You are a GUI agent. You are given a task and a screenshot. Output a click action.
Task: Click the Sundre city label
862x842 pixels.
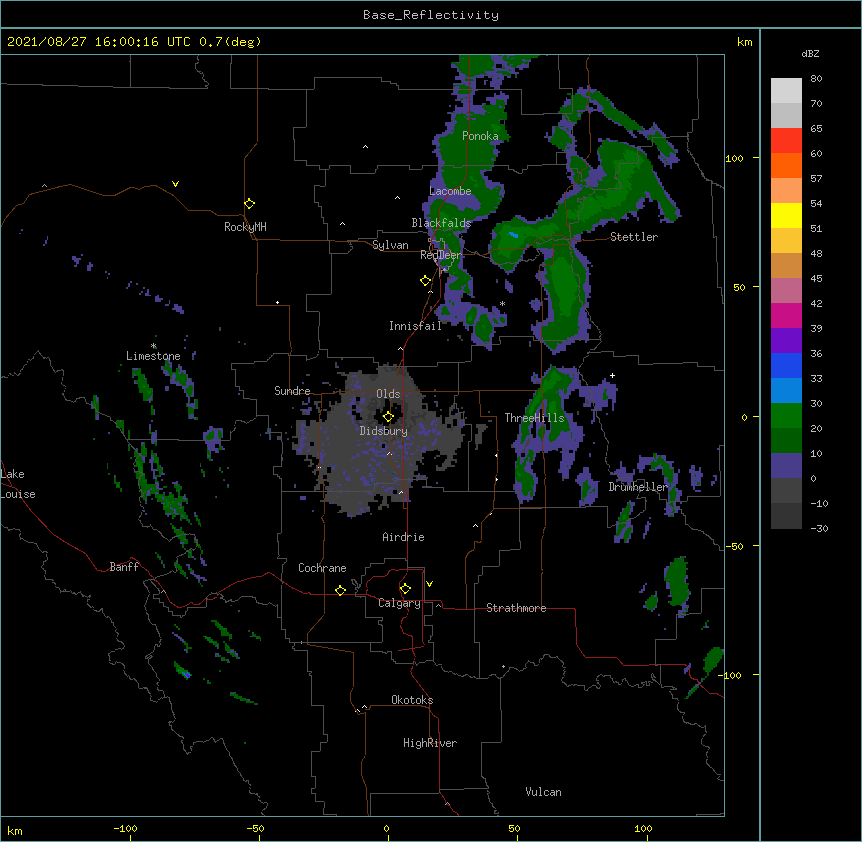pyautogui.click(x=292, y=391)
